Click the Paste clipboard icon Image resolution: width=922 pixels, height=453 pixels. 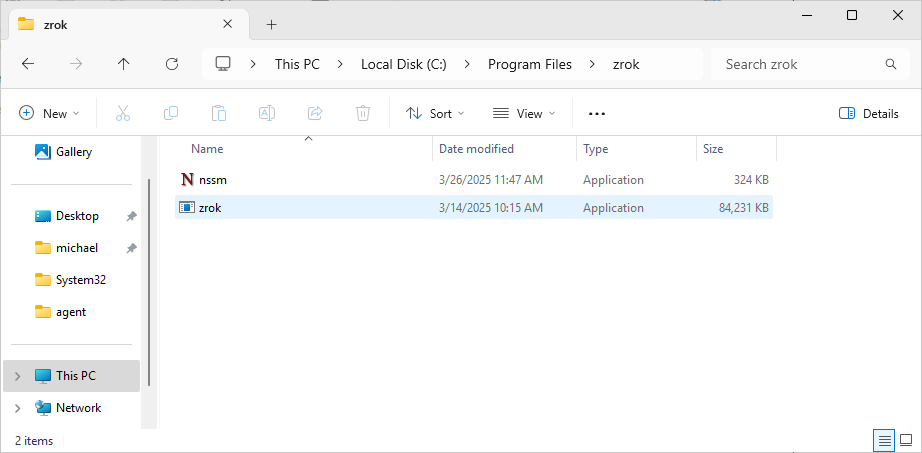(x=219, y=113)
